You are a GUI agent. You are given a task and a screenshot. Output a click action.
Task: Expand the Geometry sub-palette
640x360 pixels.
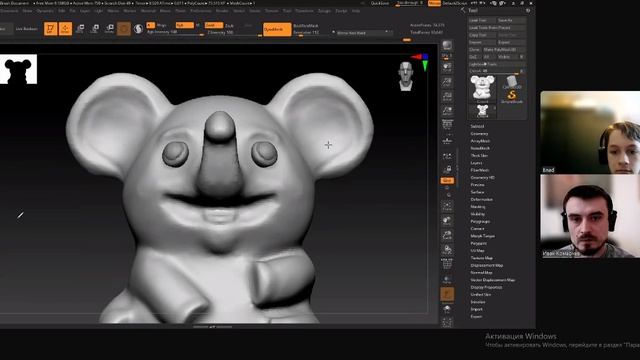479,134
